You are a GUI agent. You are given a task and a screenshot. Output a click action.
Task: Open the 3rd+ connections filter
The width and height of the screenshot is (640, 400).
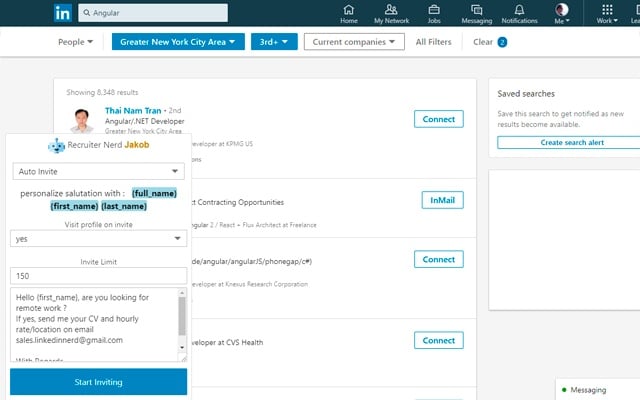[x=274, y=42]
